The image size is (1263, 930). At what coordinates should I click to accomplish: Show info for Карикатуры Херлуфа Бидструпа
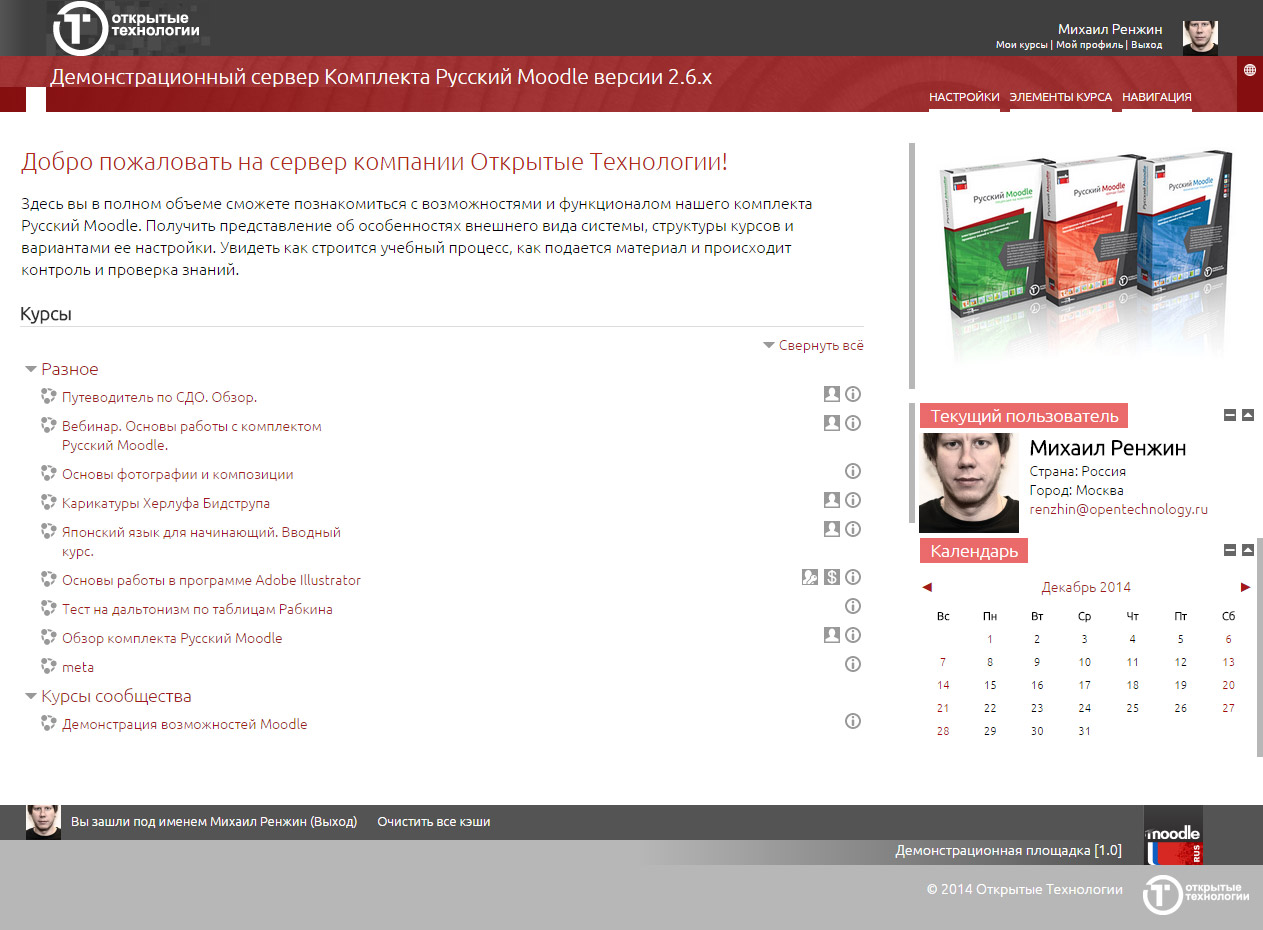pyautogui.click(x=853, y=500)
